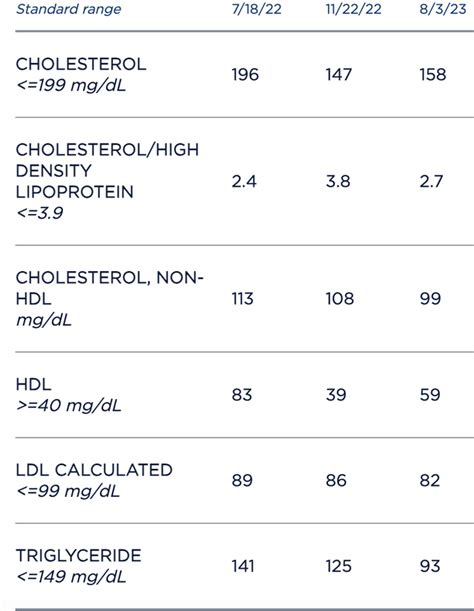Click the HDL value 83
This screenshot has height=611, width=474.
[x=242, y=395]
